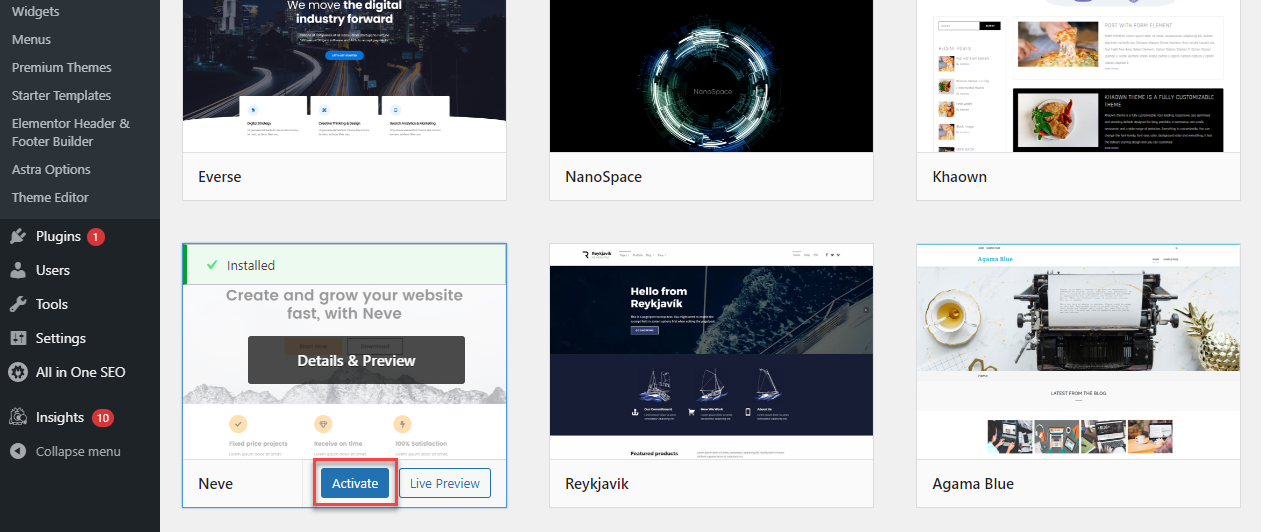Open Elementor Header & Footer Builder
The width and height of the screenshot is (1261, 532).
70,133
